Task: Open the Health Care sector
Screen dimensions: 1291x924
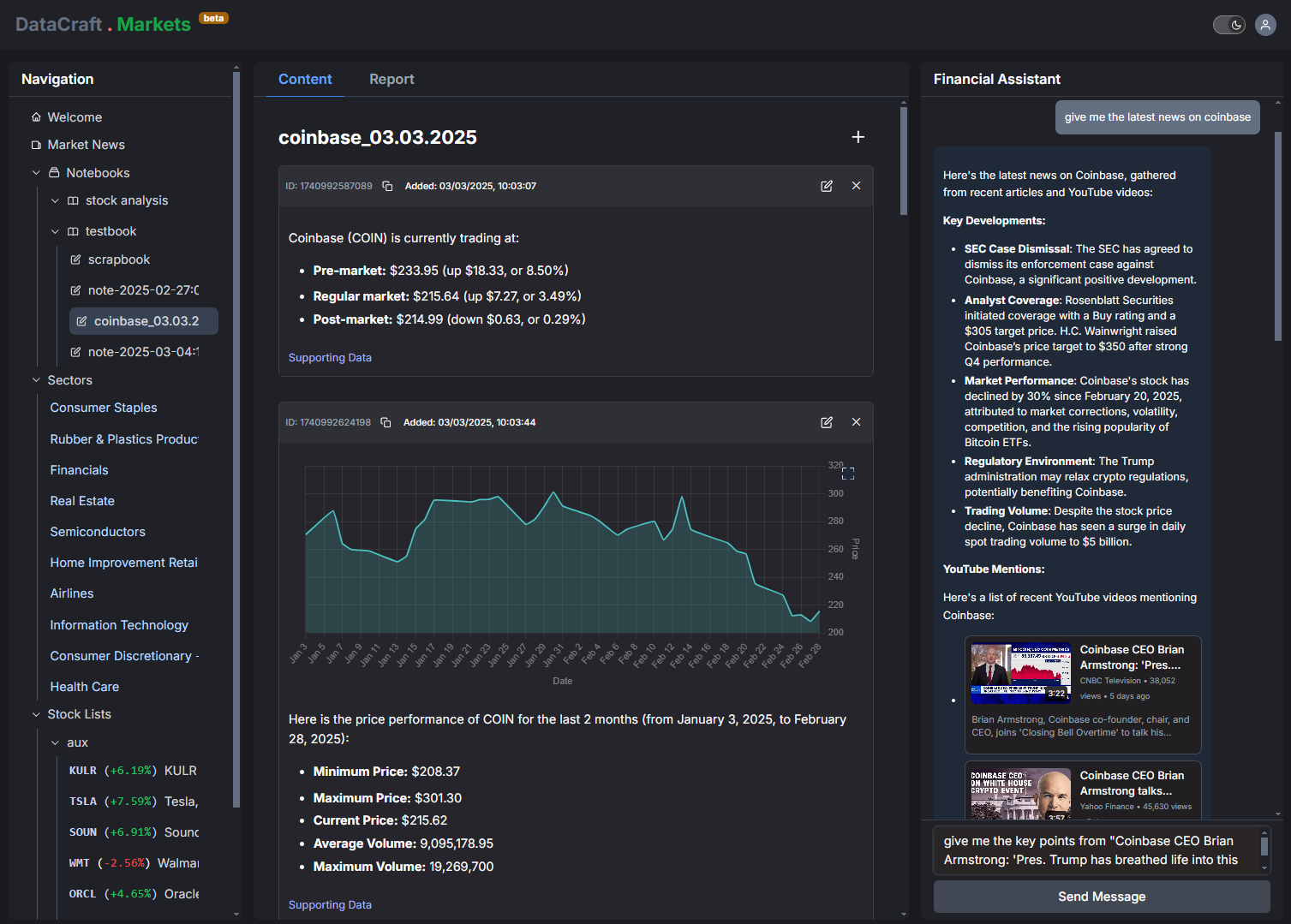Action: [85, 687]
